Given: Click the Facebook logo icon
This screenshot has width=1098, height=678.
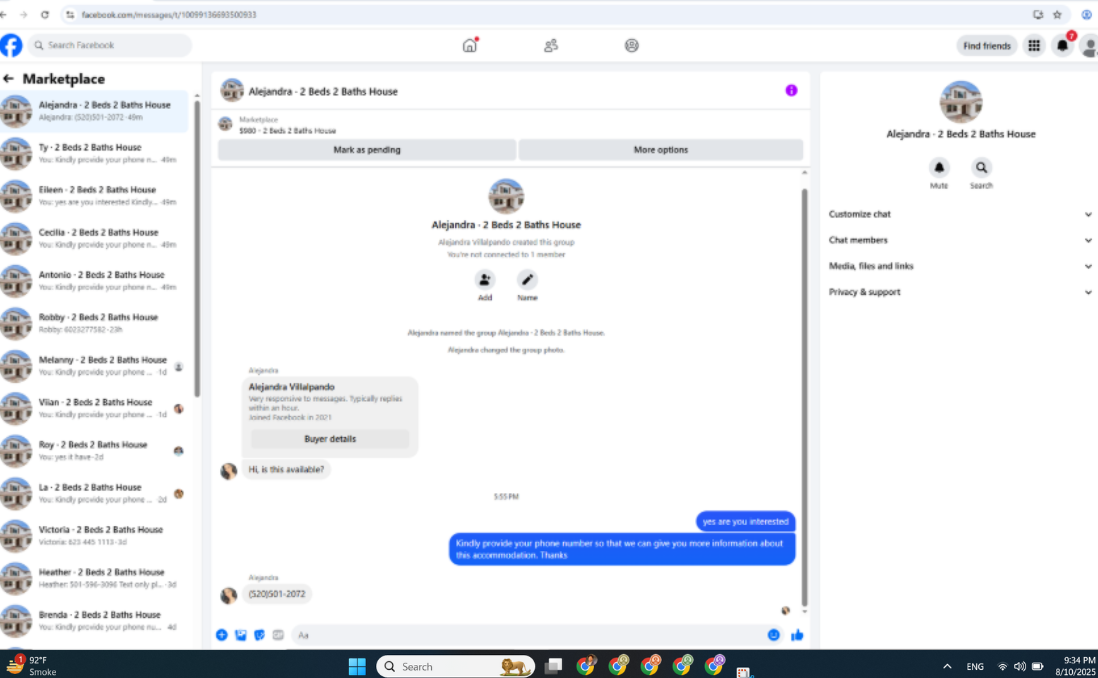Looking at the screenshot, I should 11,46.
